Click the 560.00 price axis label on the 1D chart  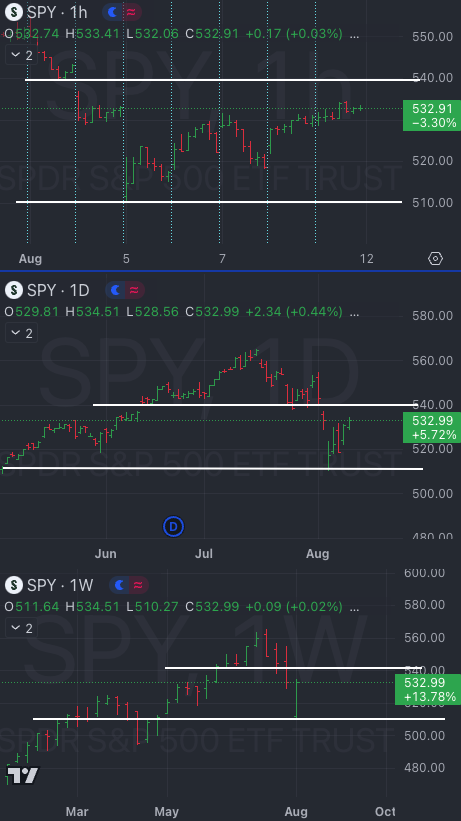click(x=433, y=360)
